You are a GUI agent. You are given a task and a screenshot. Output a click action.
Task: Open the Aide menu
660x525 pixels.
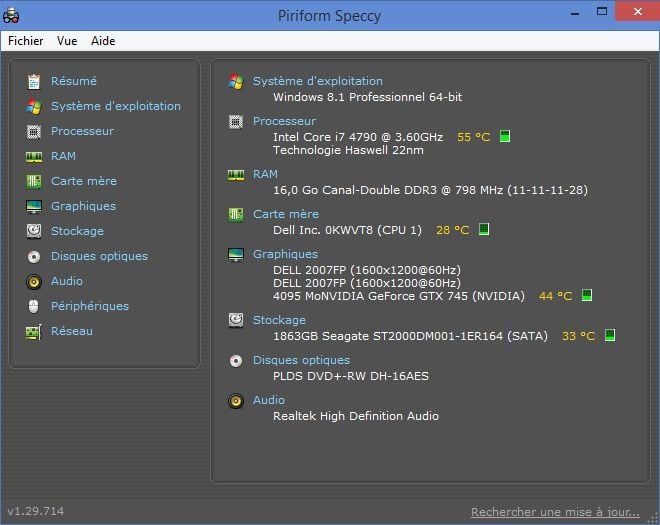pyautogui.click(x=103, y=41)
